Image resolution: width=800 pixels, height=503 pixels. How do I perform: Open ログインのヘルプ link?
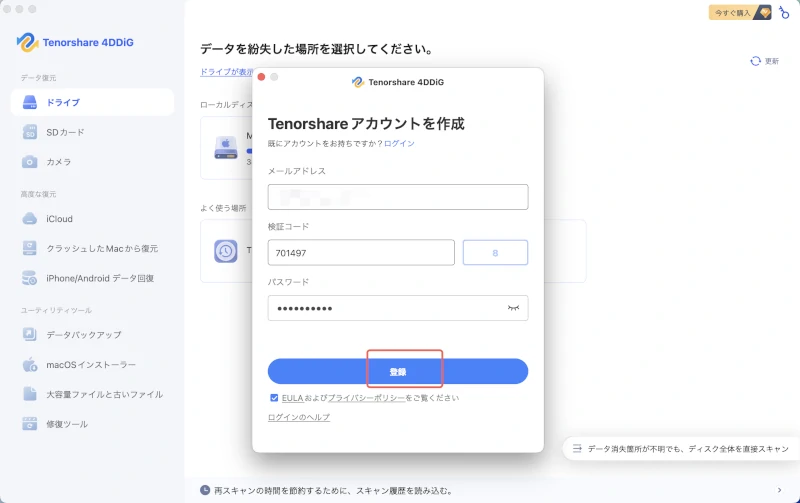(x=299, y=417)
